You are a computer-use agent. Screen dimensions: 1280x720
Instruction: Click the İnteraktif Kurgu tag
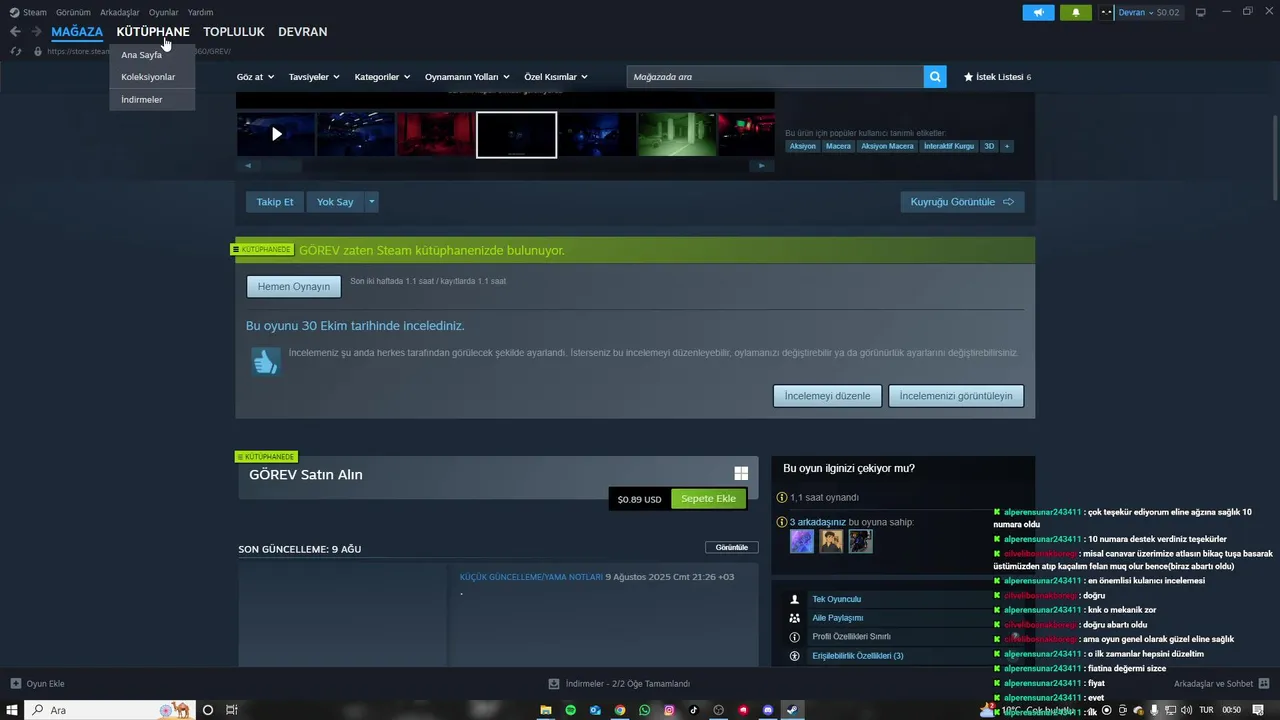pos(949,146)
